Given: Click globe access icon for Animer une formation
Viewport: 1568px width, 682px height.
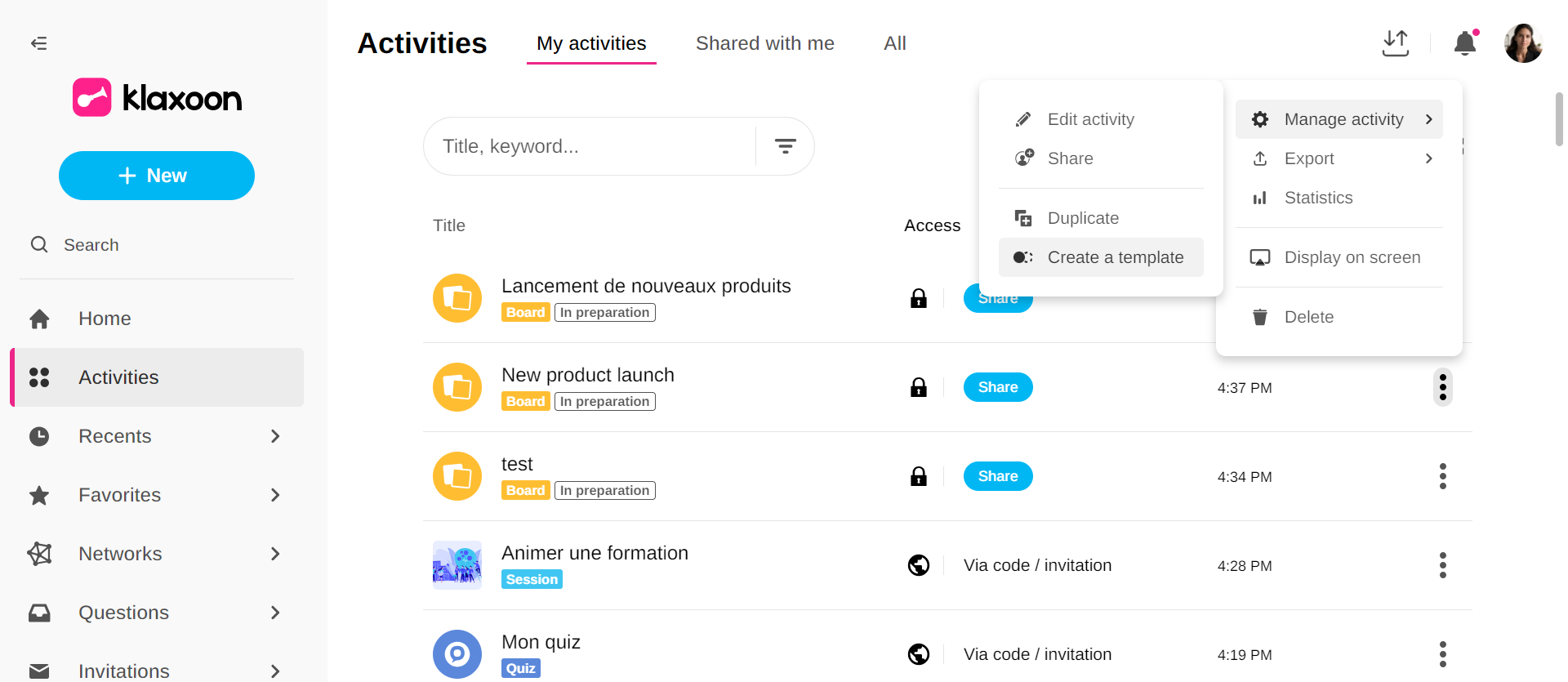Looking at the screenshot, I should tap(919, 565).
